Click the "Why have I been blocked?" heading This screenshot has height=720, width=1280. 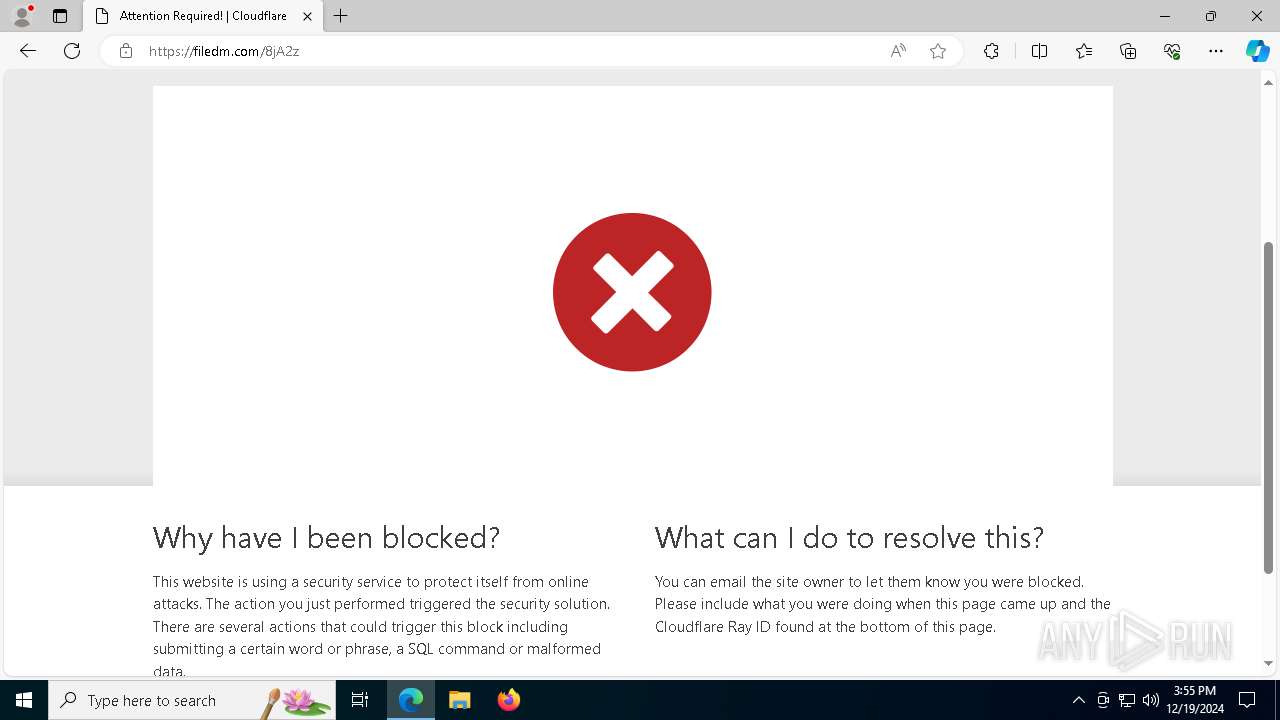326,538
